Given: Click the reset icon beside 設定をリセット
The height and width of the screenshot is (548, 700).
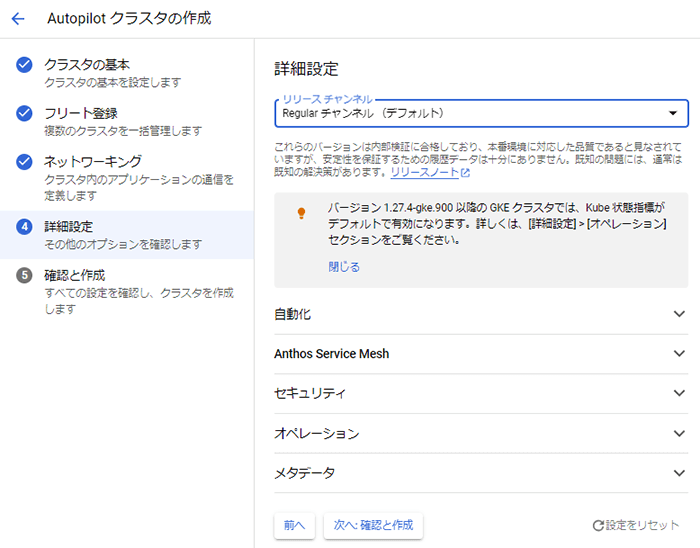Looking at the screenshot, I should pyautogui.click(x=598, y=525).
